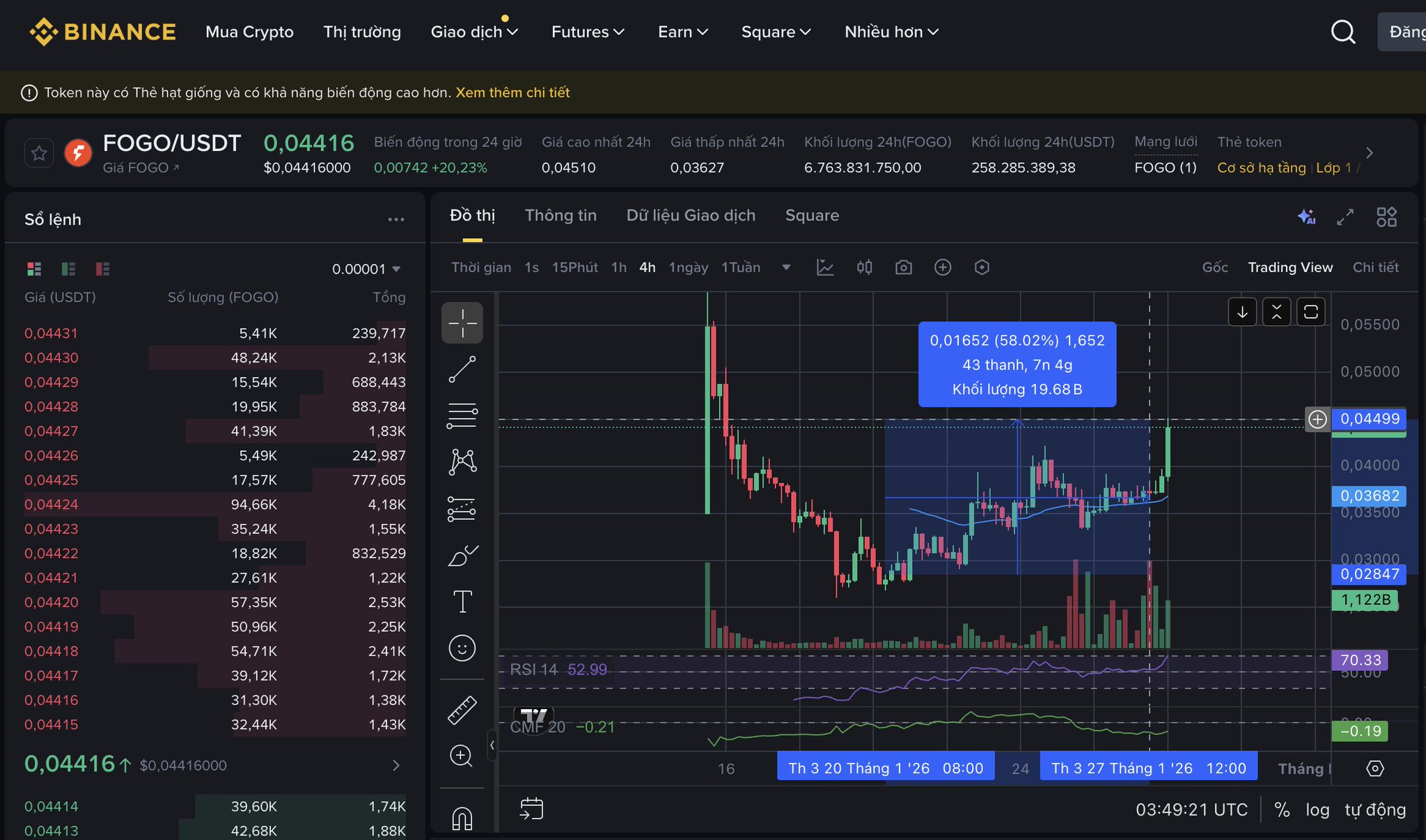Select the text annotation tool
The image size is (1426, 840).
[x=462, y=601]
